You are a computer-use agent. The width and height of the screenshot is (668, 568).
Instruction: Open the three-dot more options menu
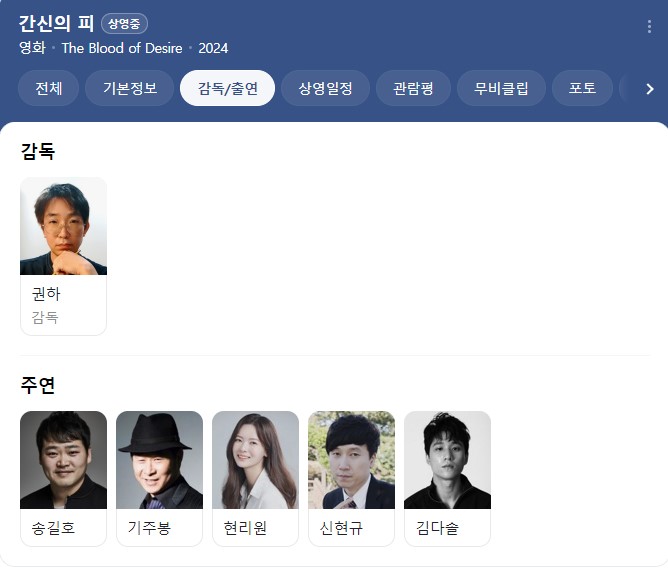click(649, 26)
